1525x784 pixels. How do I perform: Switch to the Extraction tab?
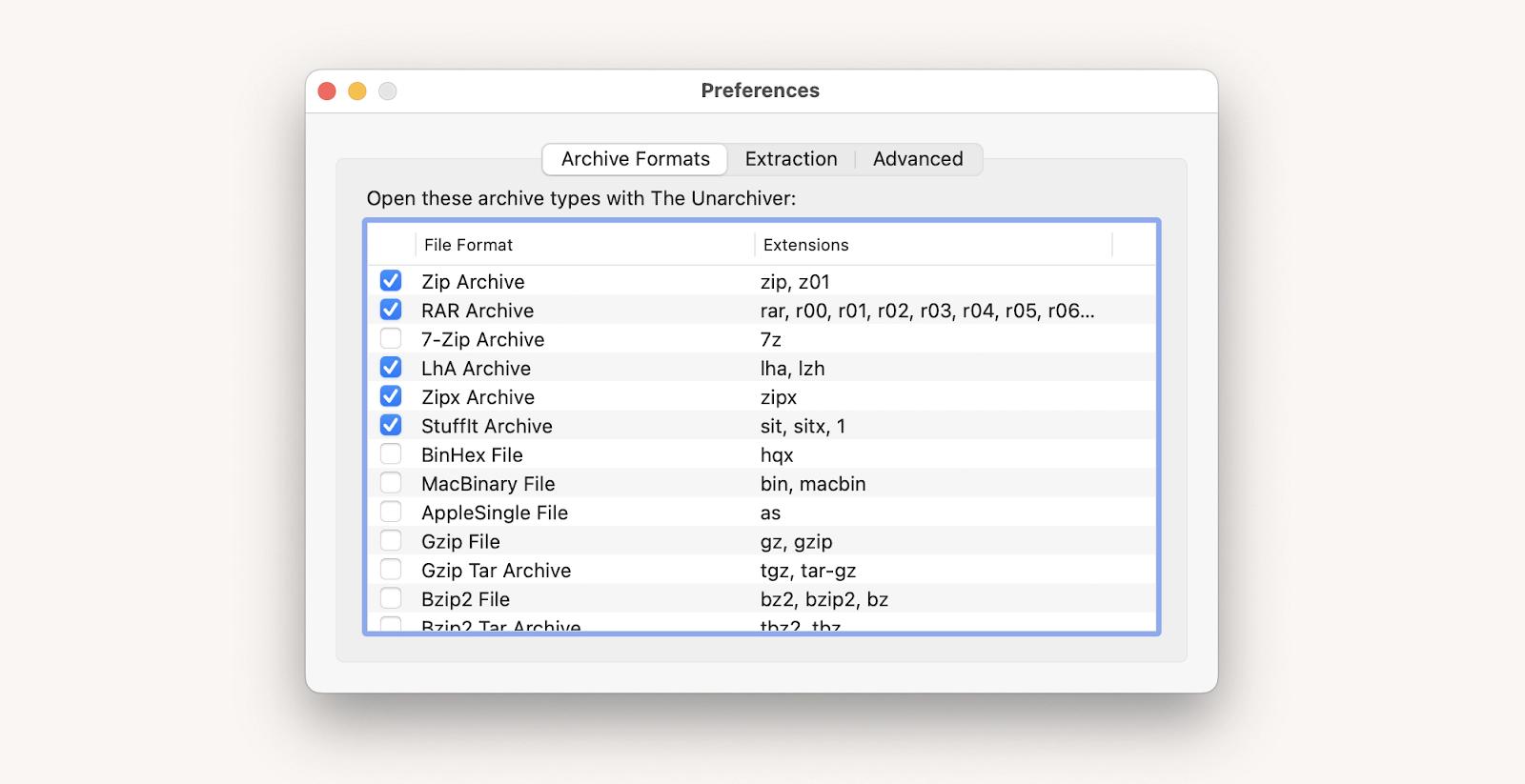click(790, 159)
